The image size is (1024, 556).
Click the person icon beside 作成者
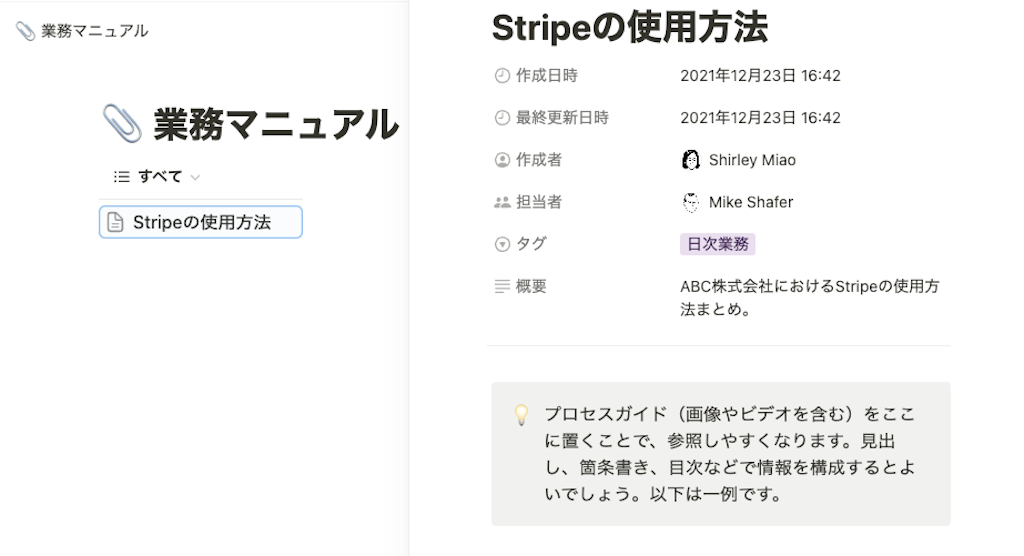(x=502, y=160)
